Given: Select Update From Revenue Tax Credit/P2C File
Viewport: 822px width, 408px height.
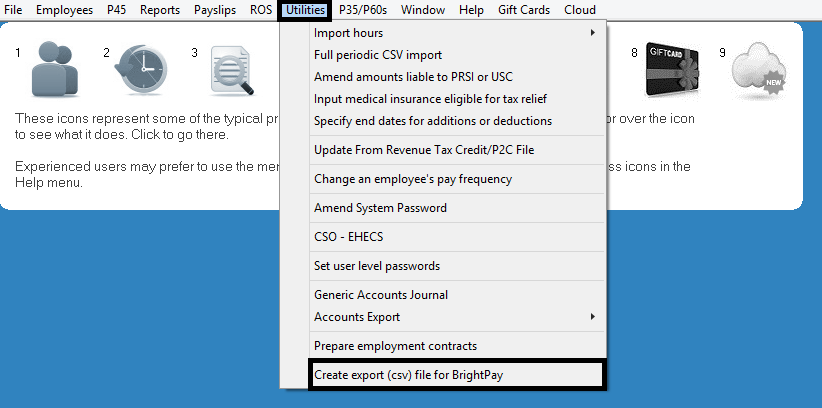Looking at the screenshot, I should click(457, 150).
